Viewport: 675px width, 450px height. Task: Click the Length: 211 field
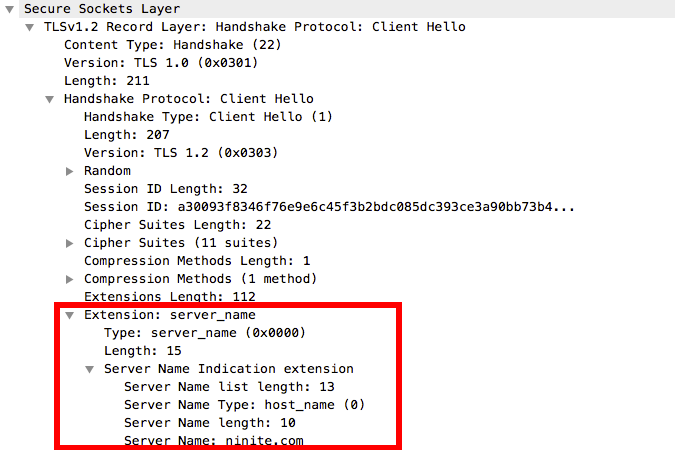pyautogui.click(x=102, y=81)
